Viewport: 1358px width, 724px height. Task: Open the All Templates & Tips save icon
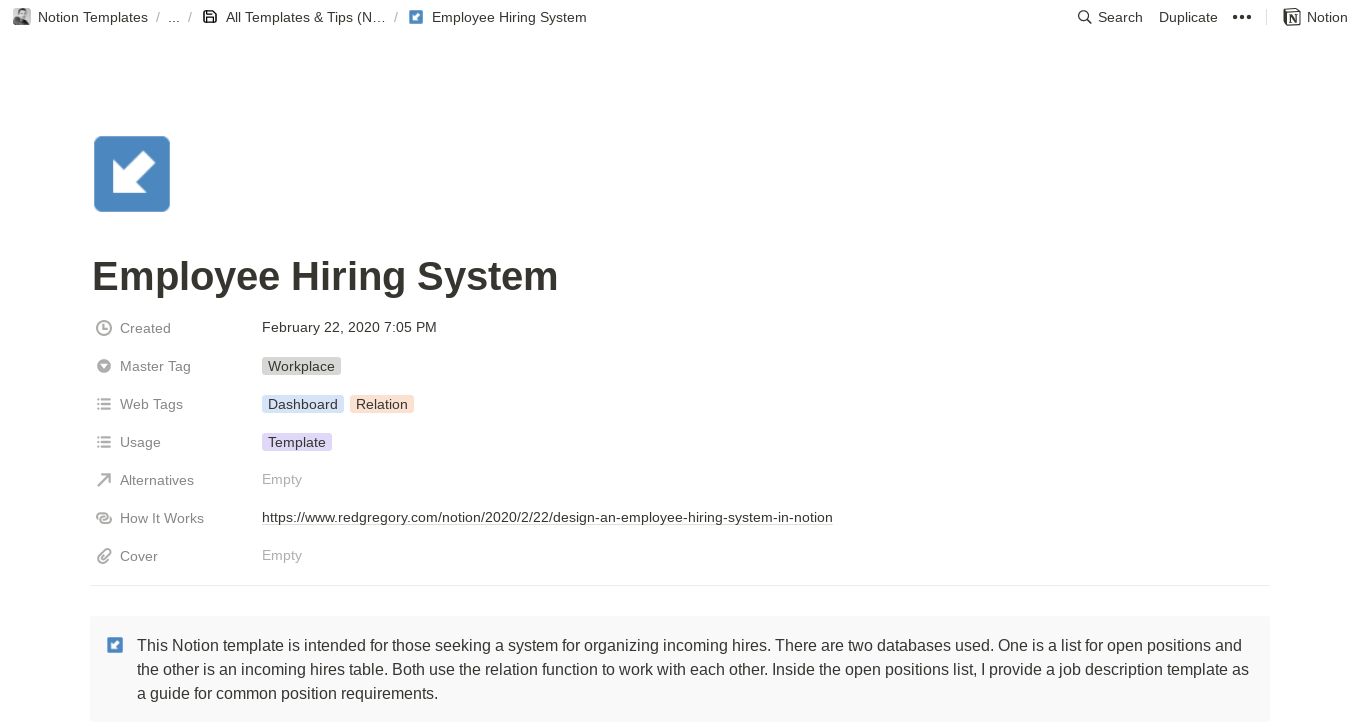(210, 17)
